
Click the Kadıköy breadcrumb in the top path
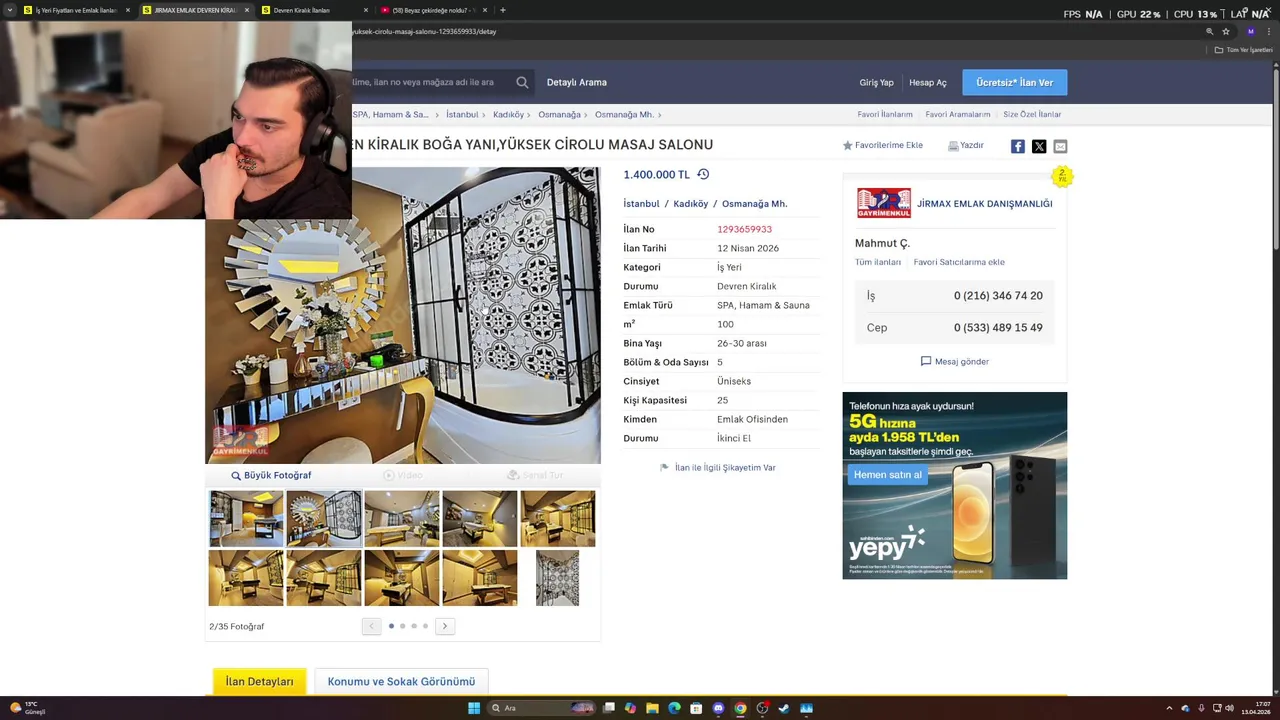[508, 114]
